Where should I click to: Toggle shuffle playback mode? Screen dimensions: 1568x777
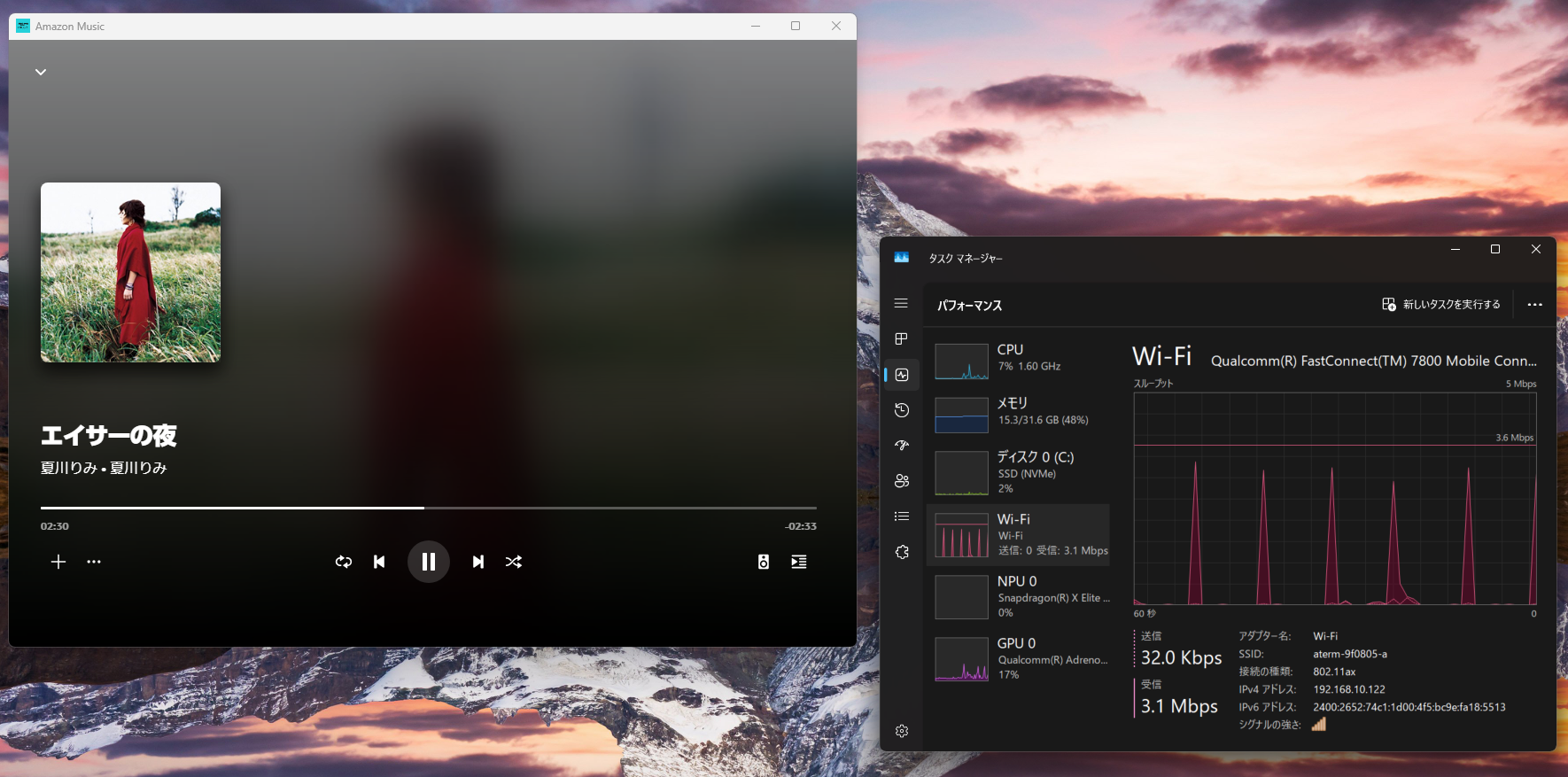514,562
